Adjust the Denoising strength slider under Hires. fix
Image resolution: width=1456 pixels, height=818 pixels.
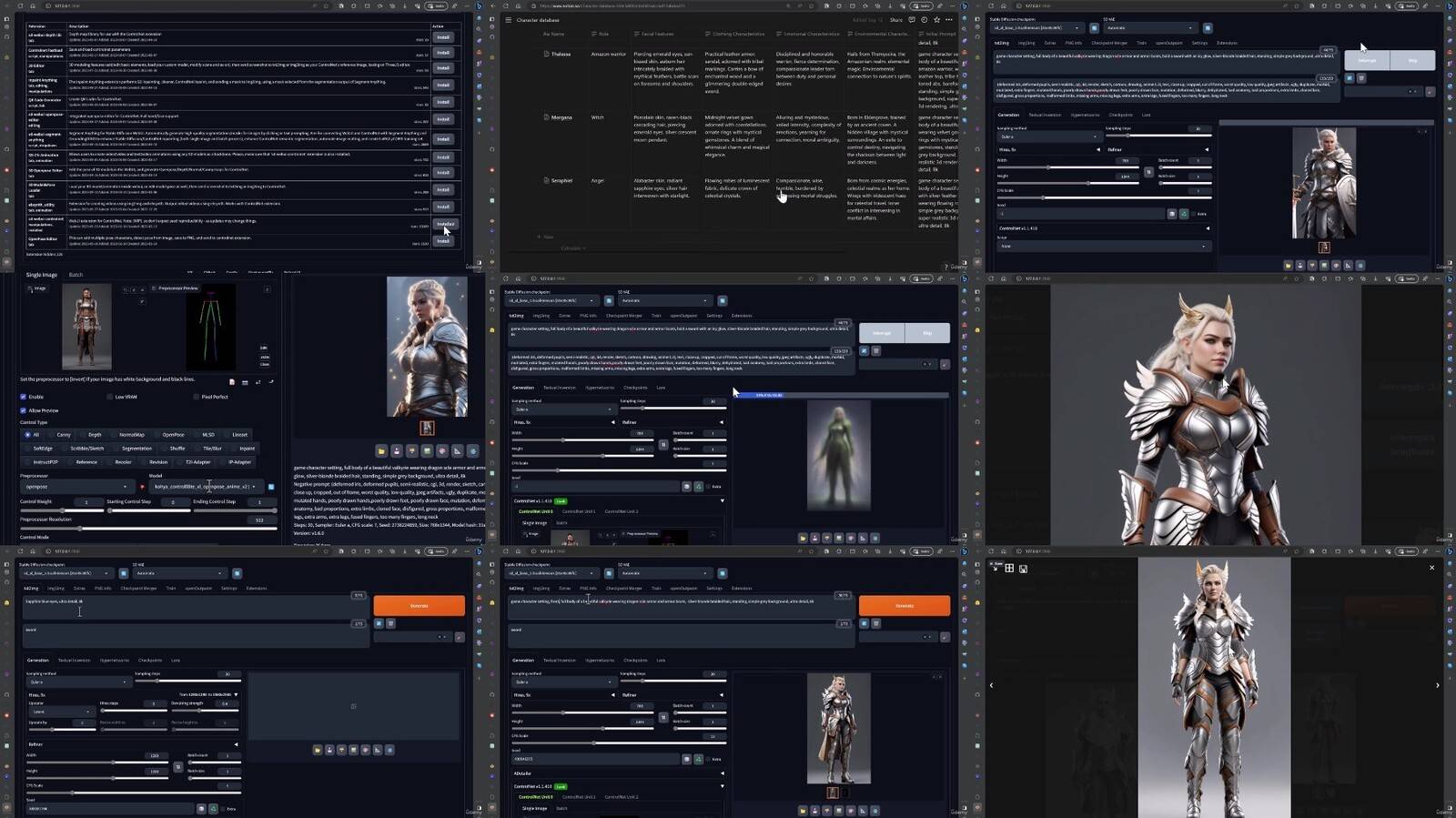[x=205, y=712]
